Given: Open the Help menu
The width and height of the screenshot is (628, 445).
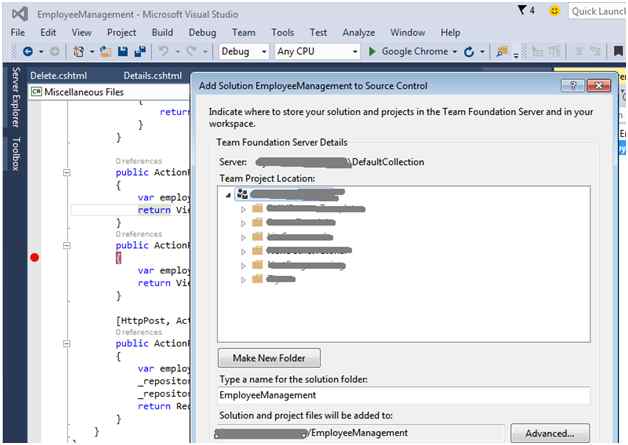Looking at the screenshot, I should [450, 32].
